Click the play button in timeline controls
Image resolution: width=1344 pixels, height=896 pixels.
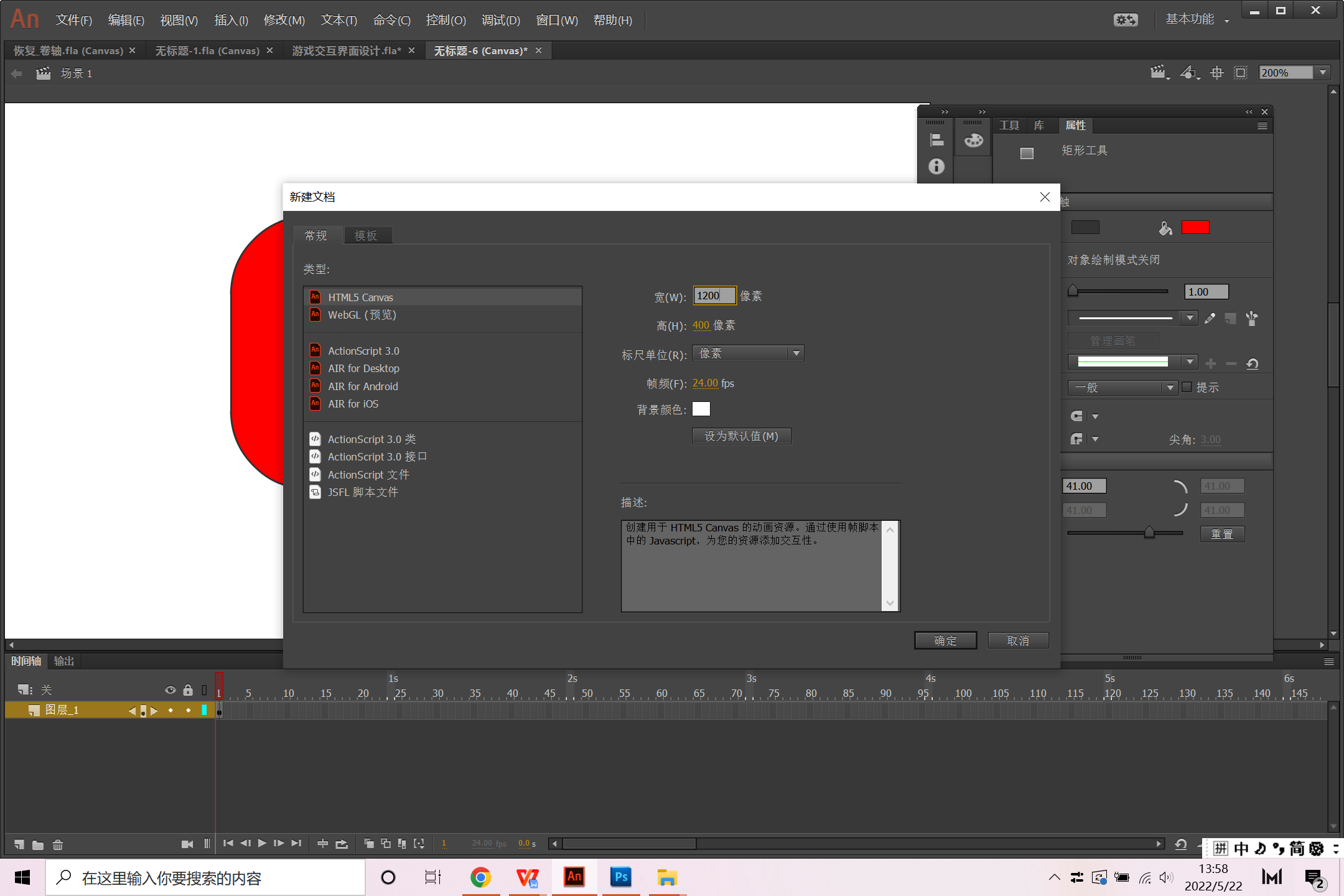tap(262, 843)
